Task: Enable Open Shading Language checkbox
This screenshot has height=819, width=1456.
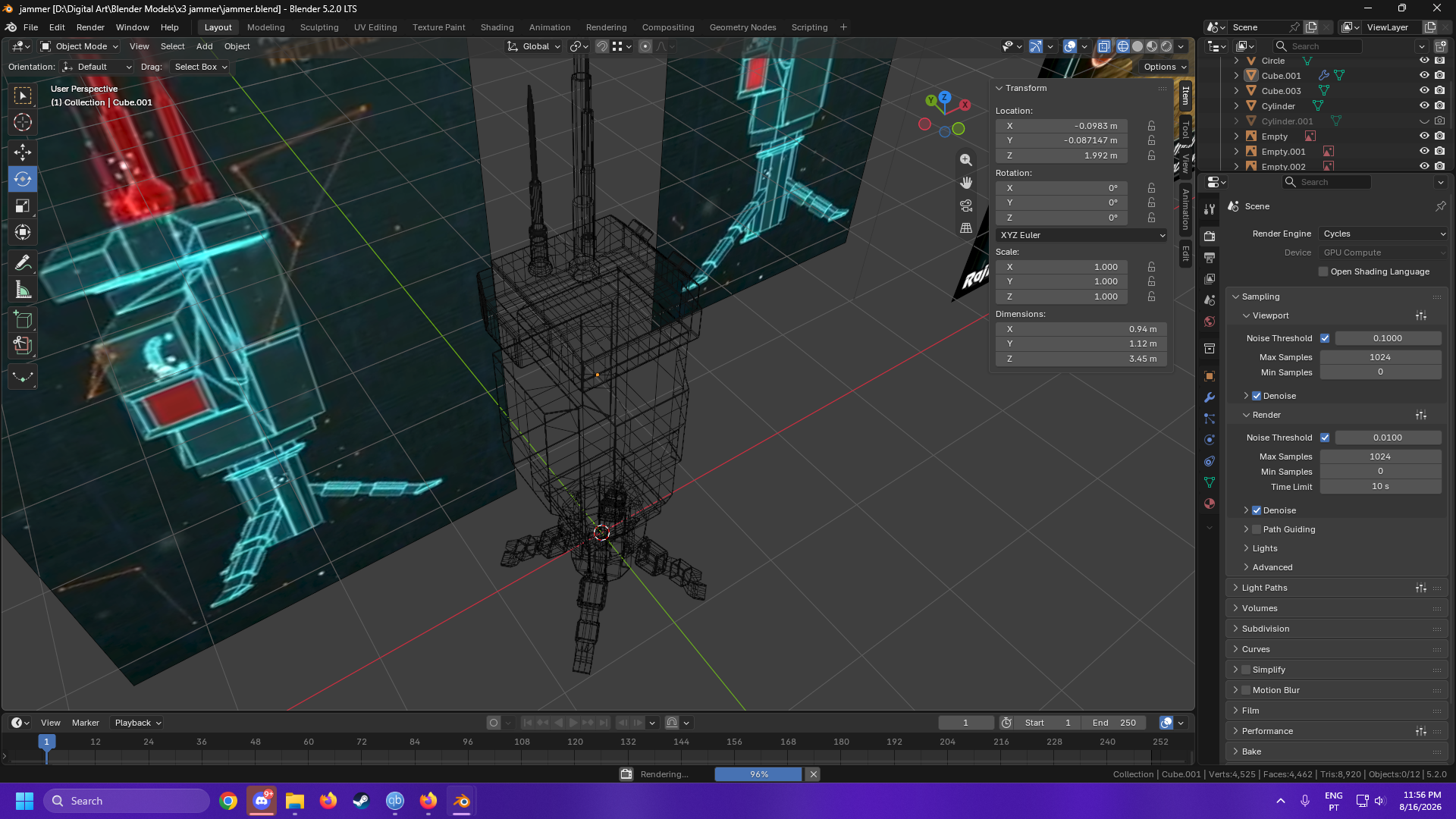Action: [x=1323, y=271]
